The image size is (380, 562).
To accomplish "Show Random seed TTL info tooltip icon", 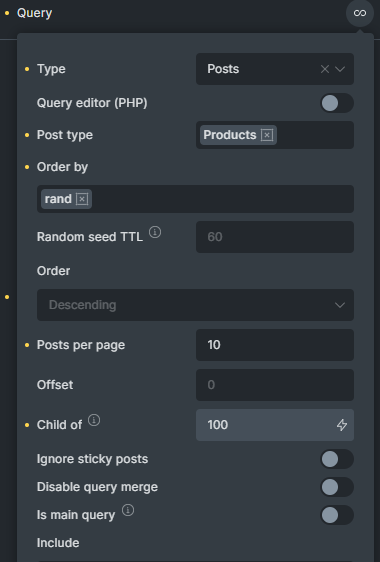I will [155, 232].
